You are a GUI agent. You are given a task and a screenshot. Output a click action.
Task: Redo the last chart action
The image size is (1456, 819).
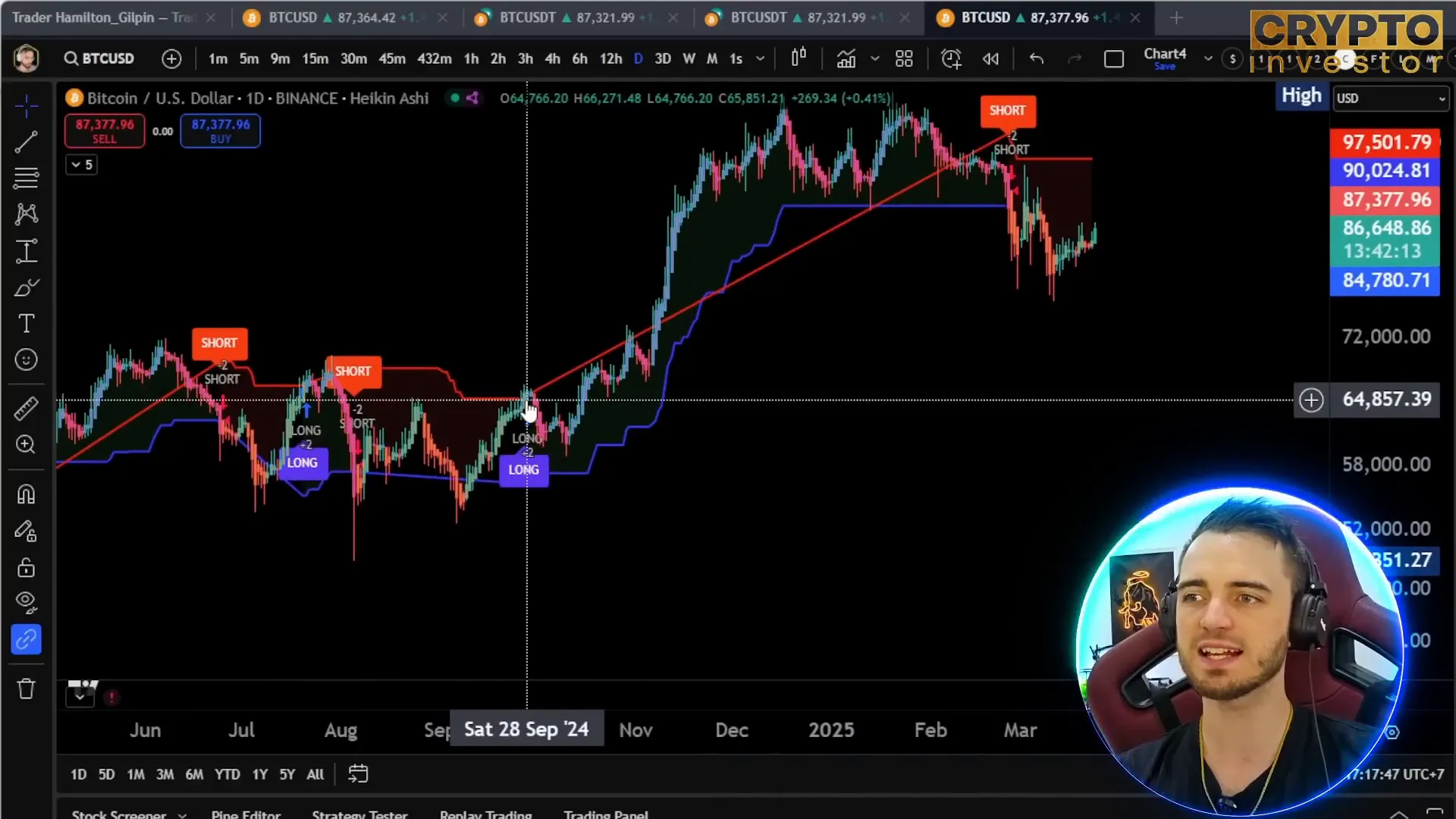pyautogui.click(x=1075, y=58)
